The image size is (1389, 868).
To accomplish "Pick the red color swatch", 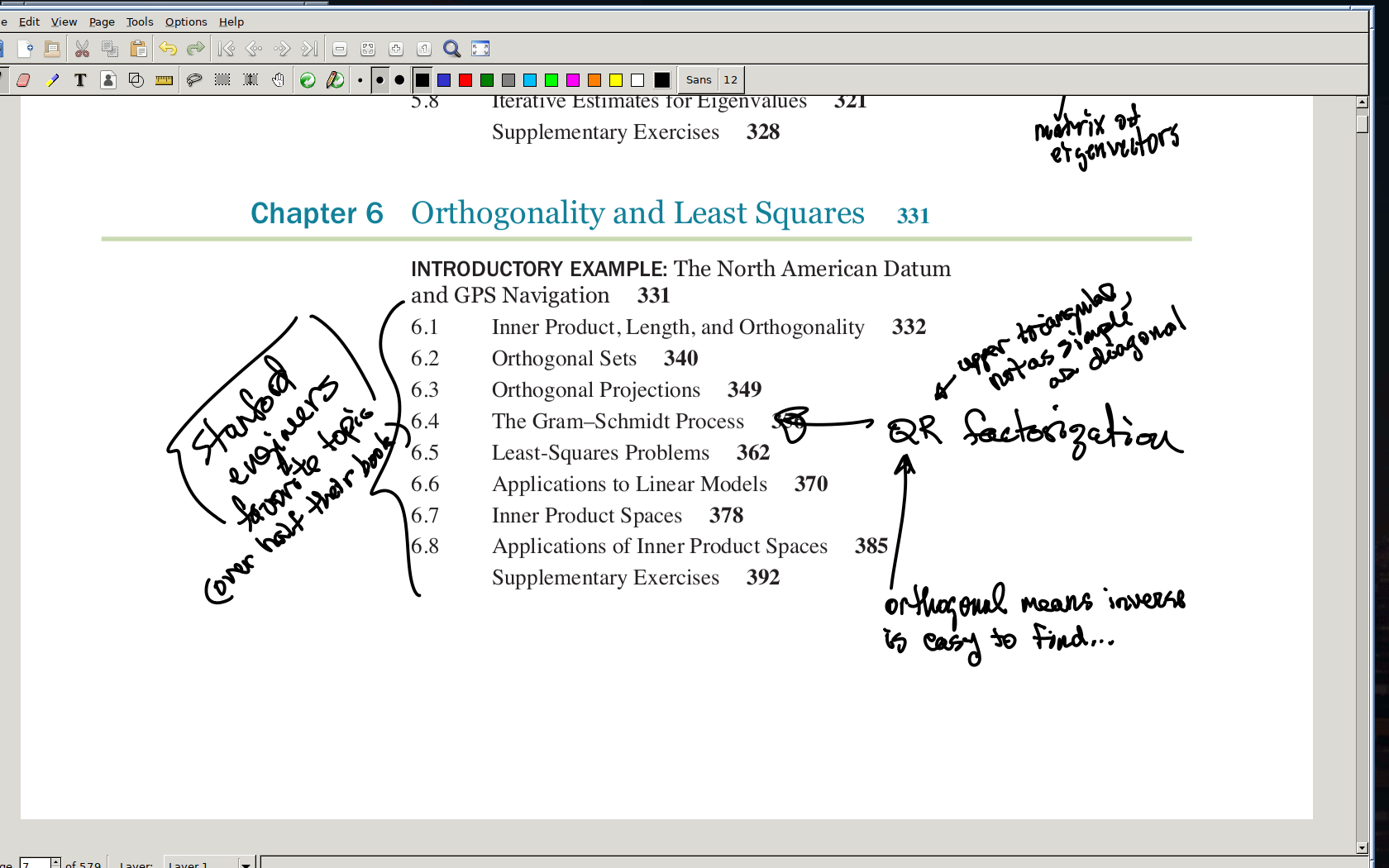I will click(x=465, y=80).
